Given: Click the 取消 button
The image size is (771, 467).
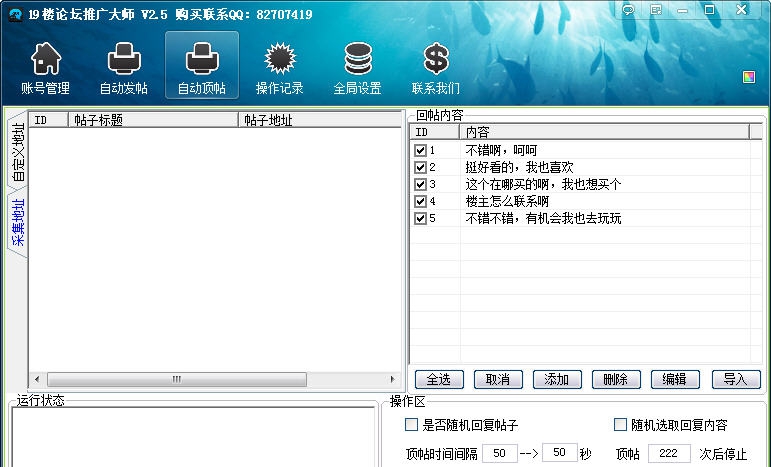Looking at the screenshot, I should coord(498,379).
